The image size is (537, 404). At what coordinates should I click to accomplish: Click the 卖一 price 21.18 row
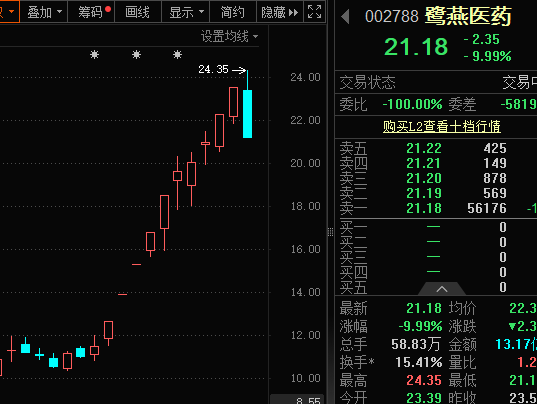tap(436, 208)
